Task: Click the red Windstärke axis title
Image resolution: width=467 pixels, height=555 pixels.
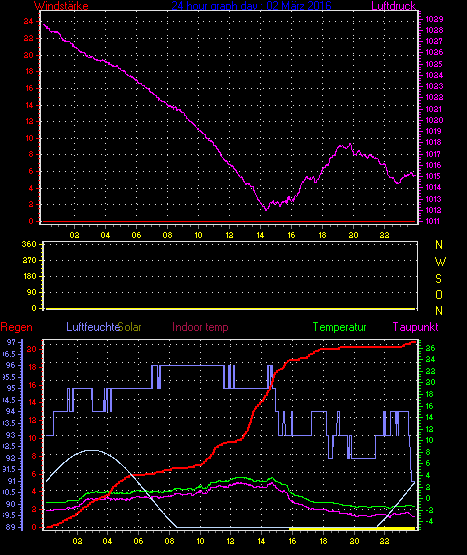Action: (61, 6)
